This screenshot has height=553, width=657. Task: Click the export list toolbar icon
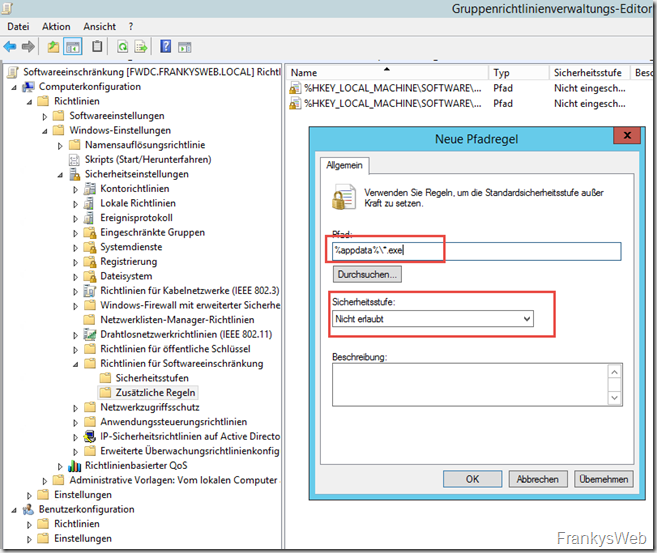click(141, 47)
